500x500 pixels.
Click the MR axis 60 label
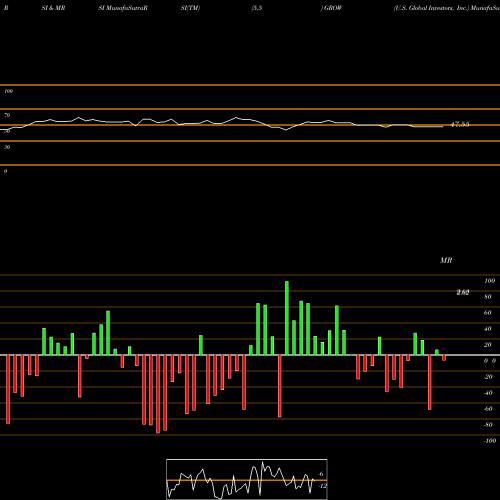click(488, 313)
